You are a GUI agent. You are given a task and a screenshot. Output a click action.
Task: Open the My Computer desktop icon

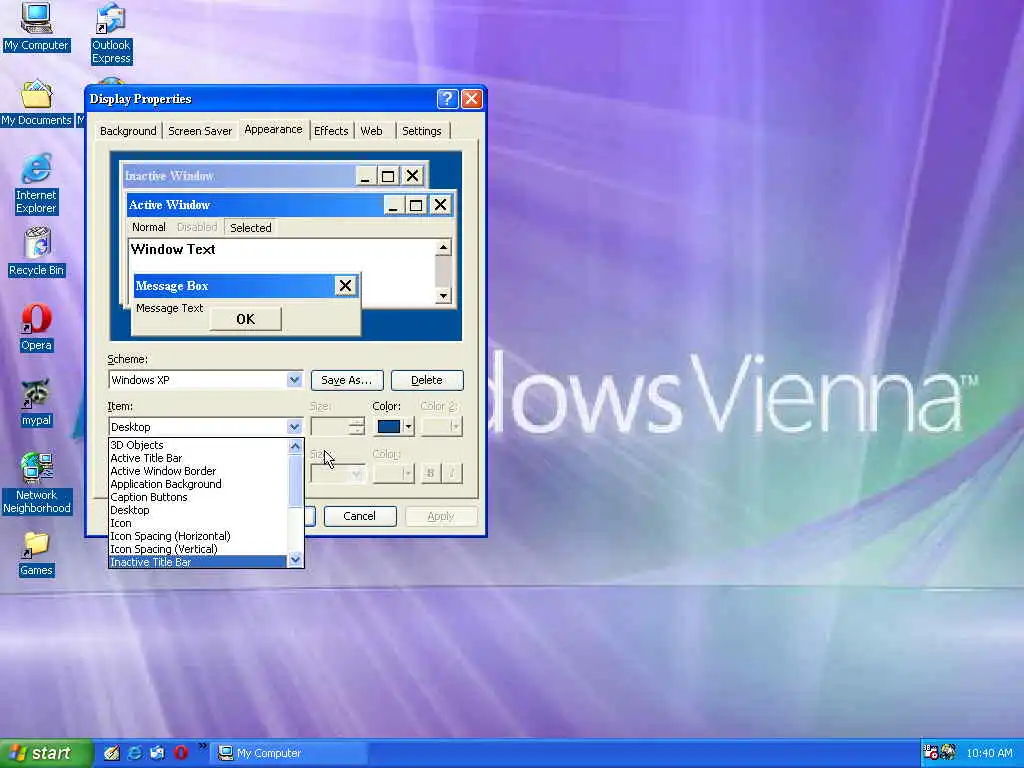[36, 27]
